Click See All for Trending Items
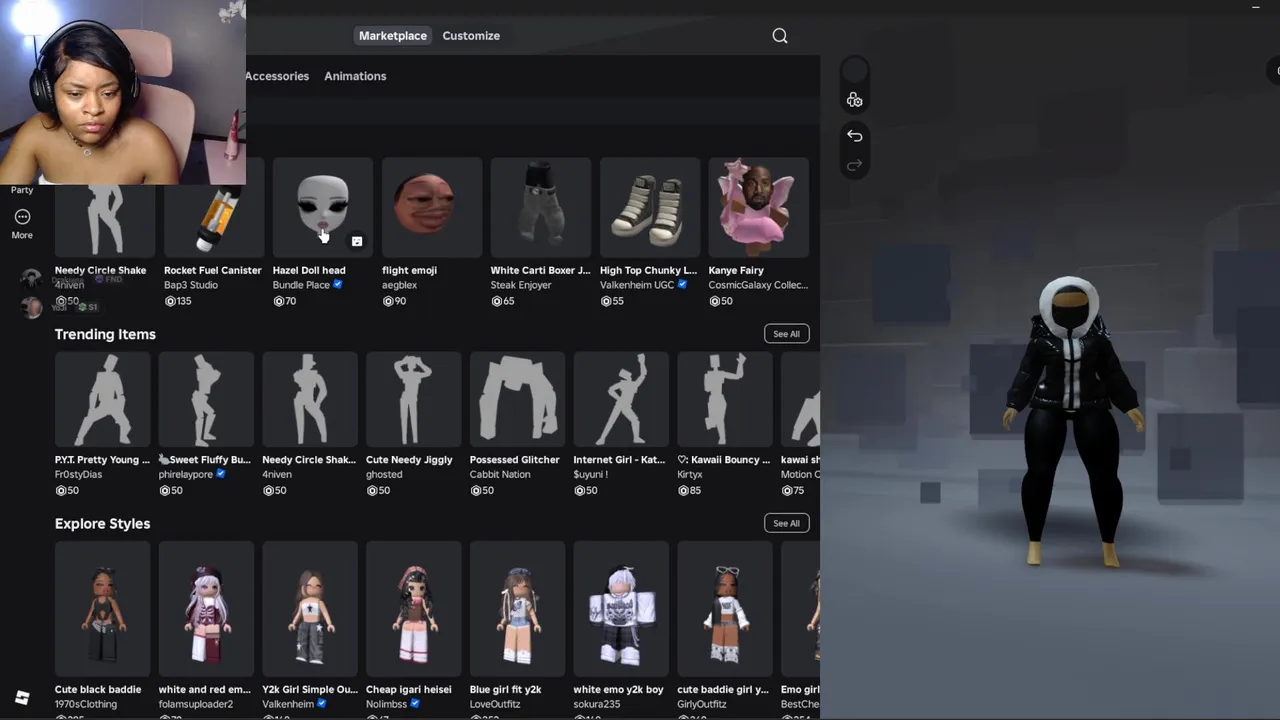This screenshot has width=1280, height=720. coord(786,334)
